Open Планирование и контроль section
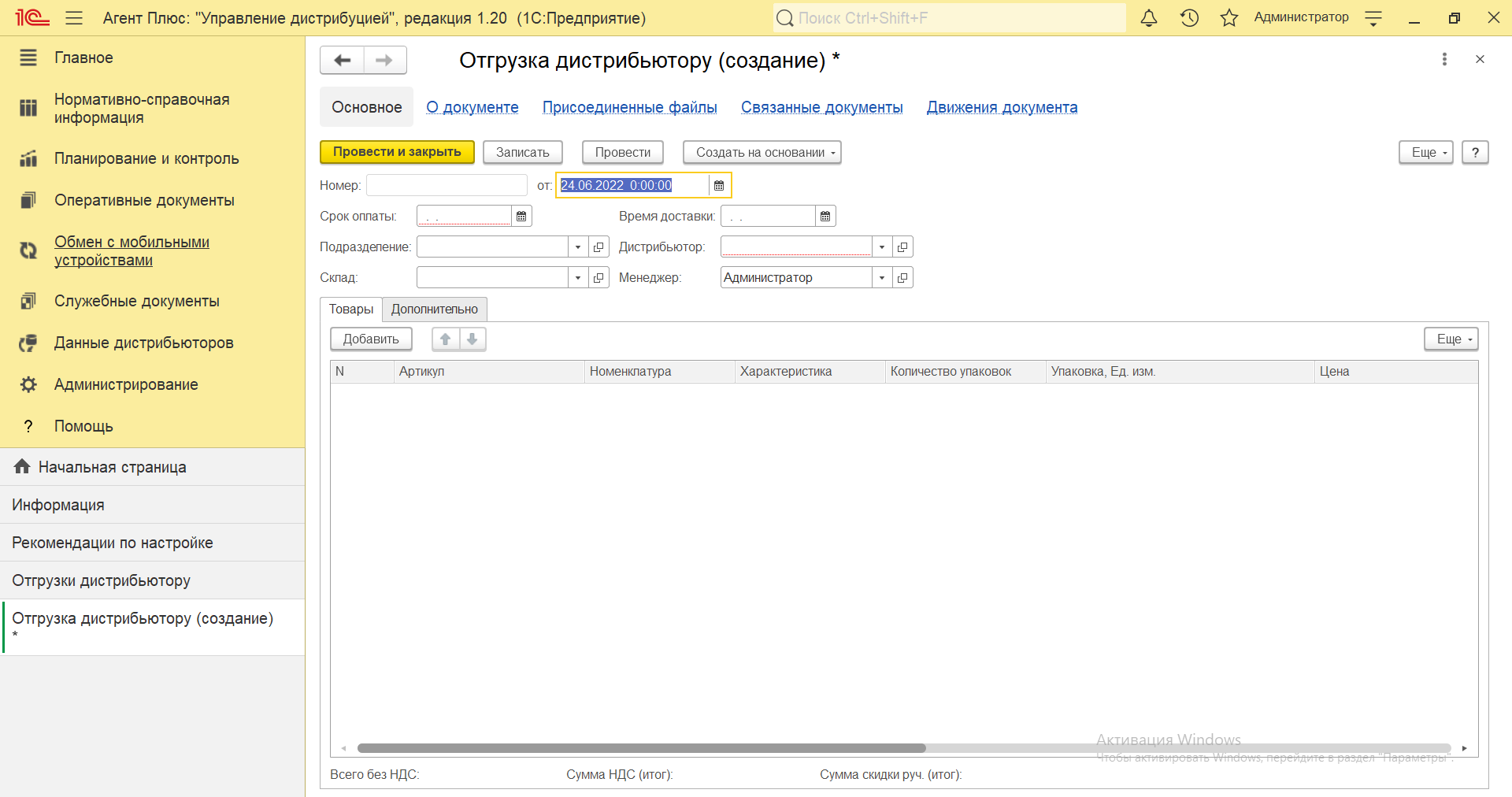Image resolution: width=1512 pixels, height=797 pixels. (x=153, y=158)
